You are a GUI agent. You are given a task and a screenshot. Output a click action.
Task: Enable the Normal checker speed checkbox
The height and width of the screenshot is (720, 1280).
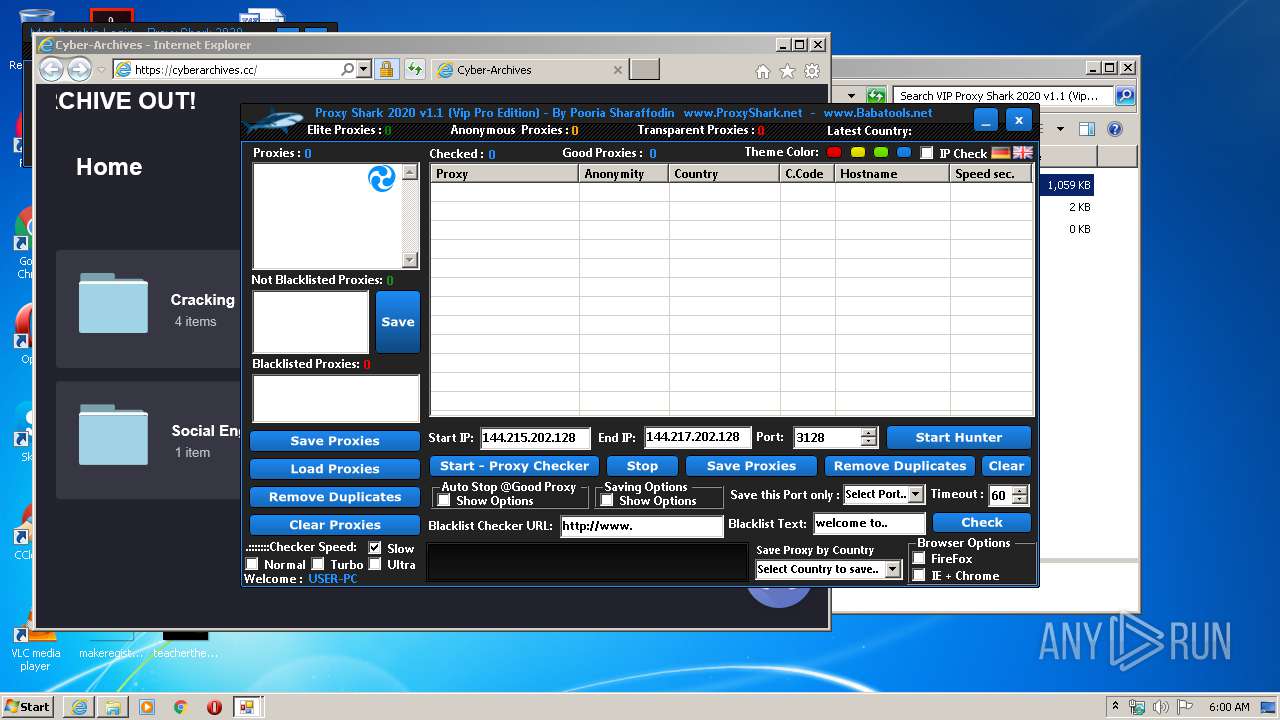(x=252, y=564)
